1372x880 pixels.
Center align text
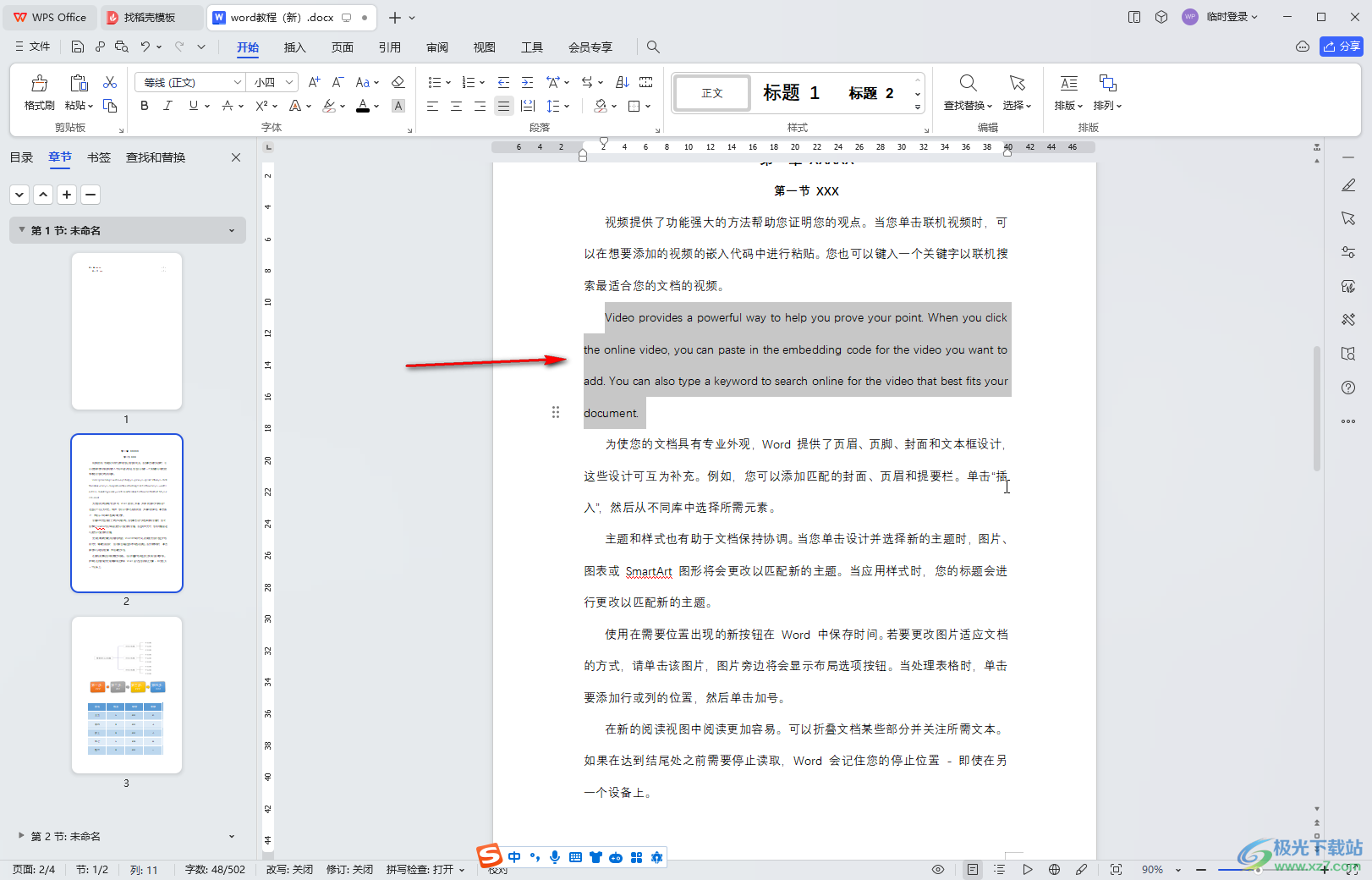[456, 106]
